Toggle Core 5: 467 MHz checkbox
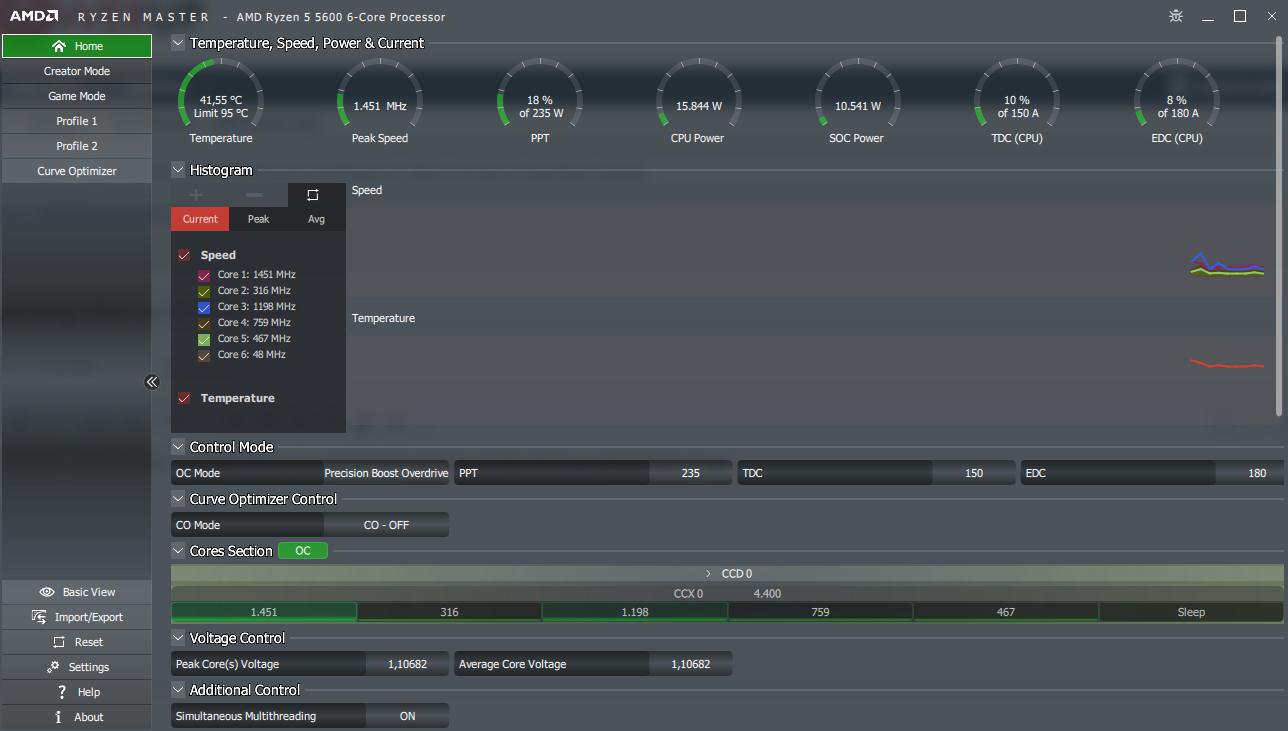The image size is (1288, 731). [204, 339]
